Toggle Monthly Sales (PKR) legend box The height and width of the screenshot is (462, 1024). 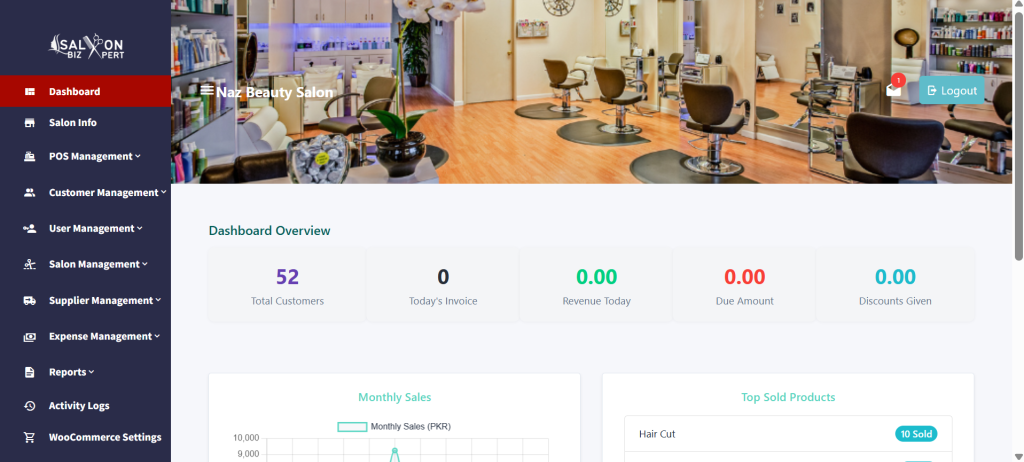tap(352, 427)
